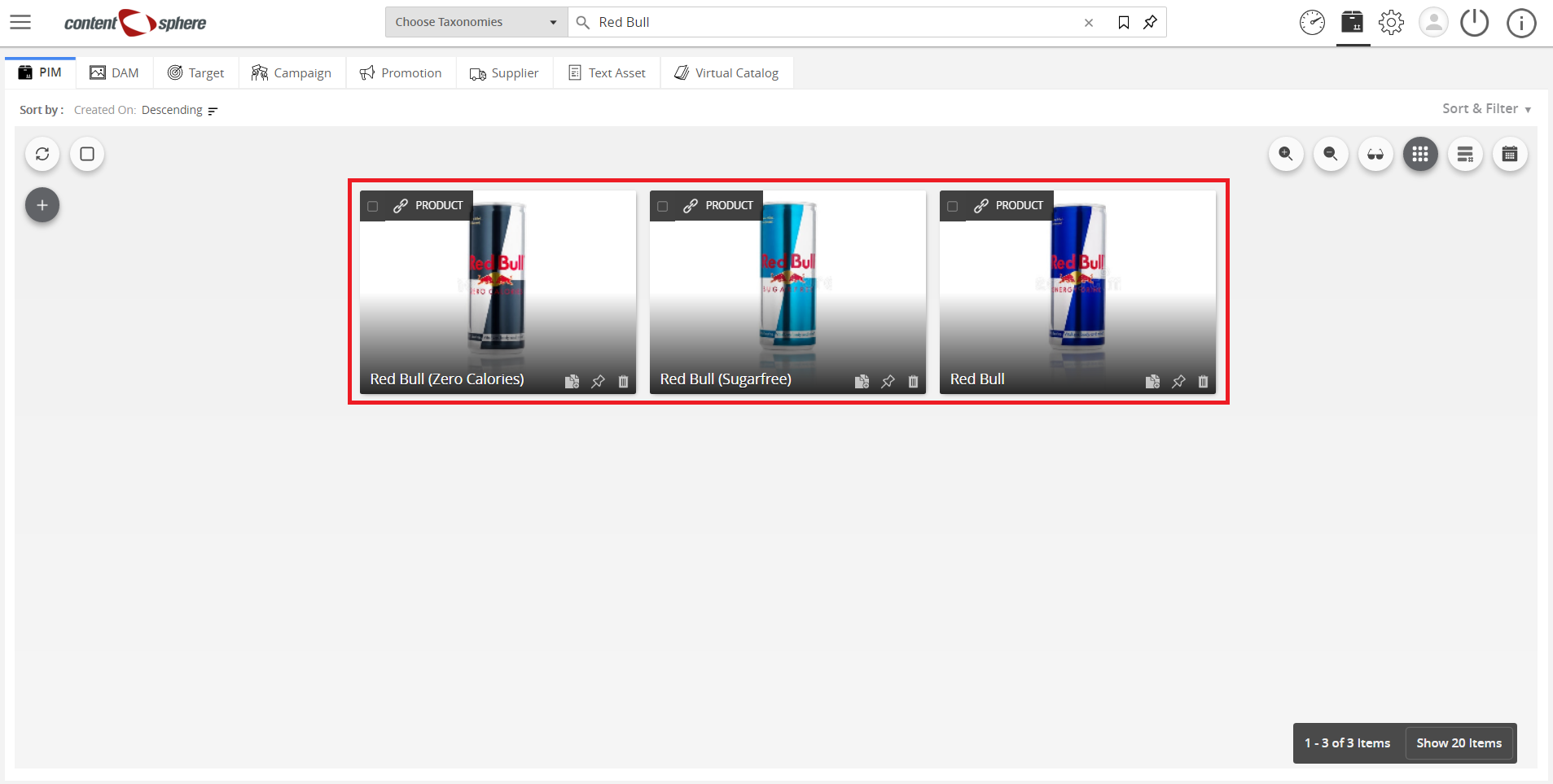Click the power logout icon
This screenshot has width=1553, height=784.
coord(1474,22)
